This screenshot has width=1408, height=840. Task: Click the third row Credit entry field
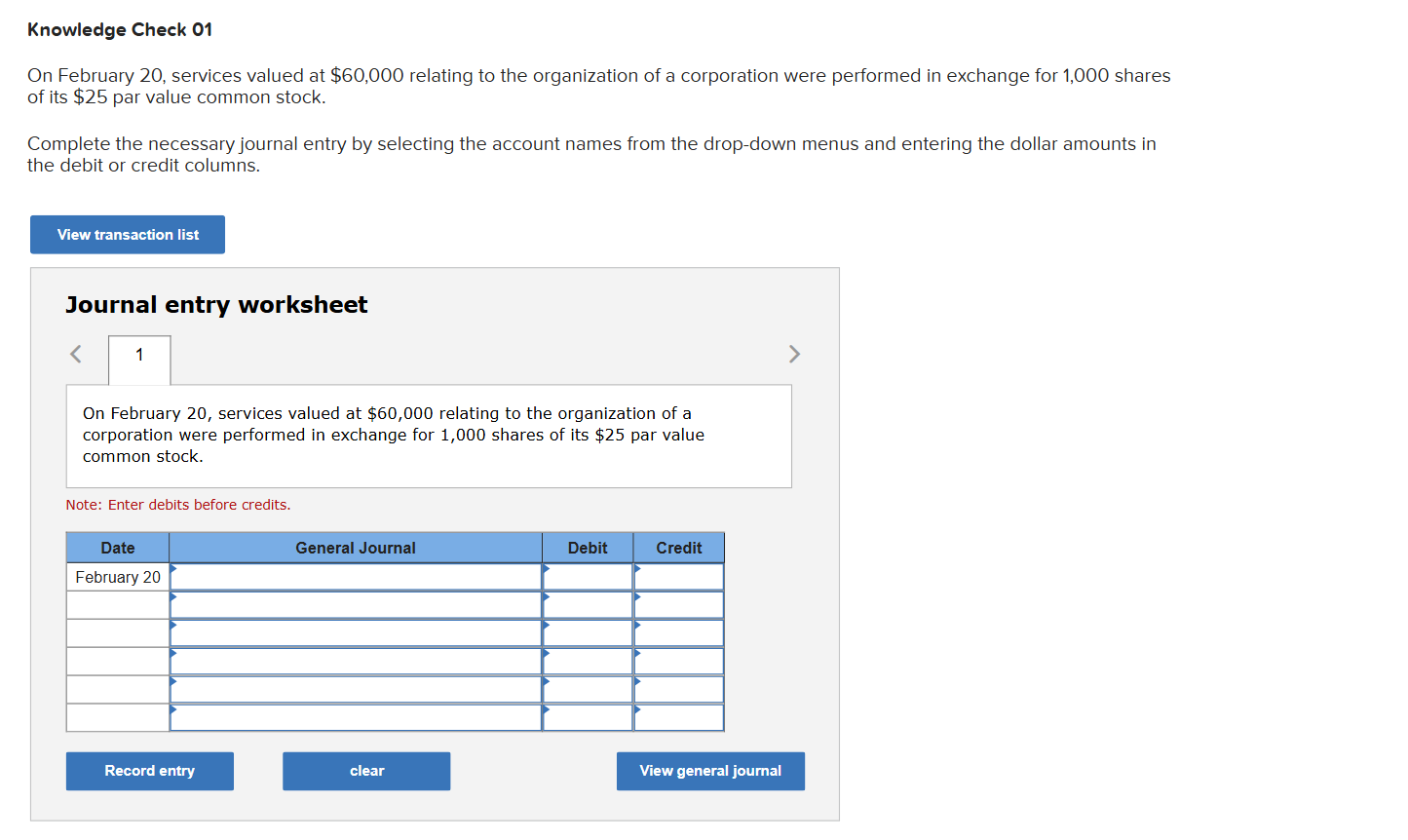coord(678,632)
